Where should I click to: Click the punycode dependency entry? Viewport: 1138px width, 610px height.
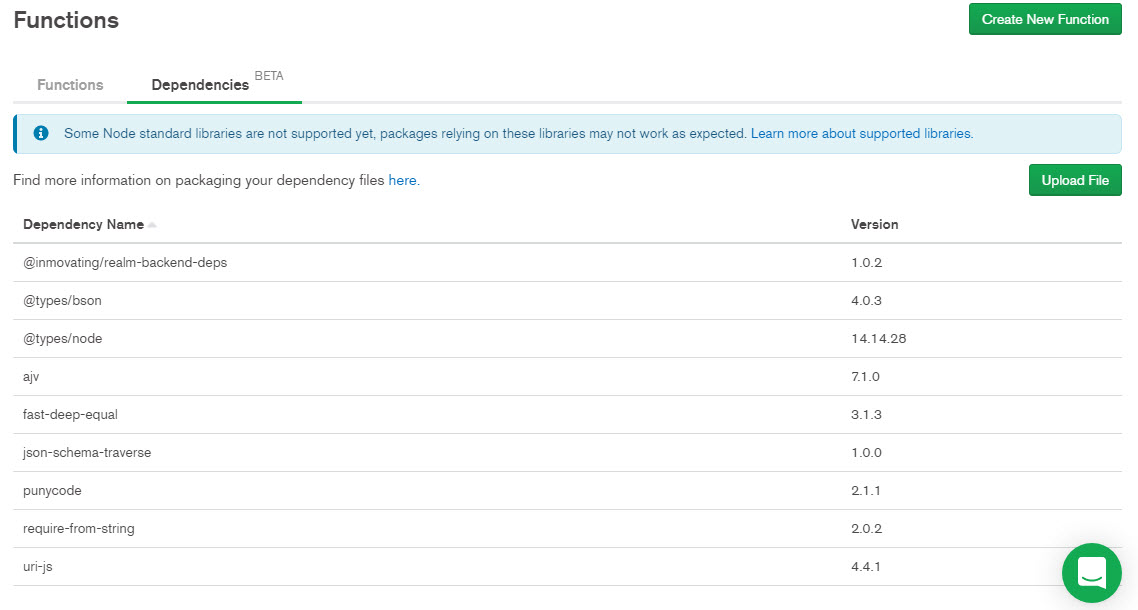coord(52,491)
